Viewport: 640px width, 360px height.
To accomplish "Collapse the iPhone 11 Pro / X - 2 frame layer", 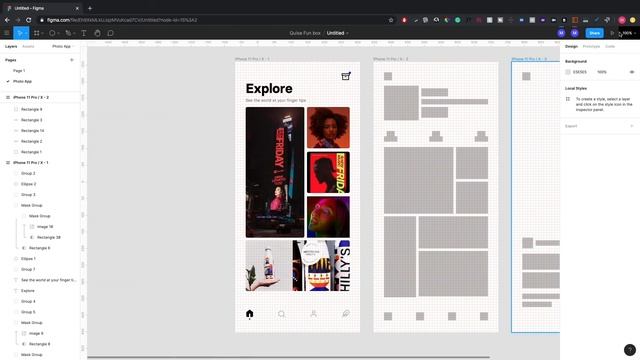I will (x=8, y=98).
